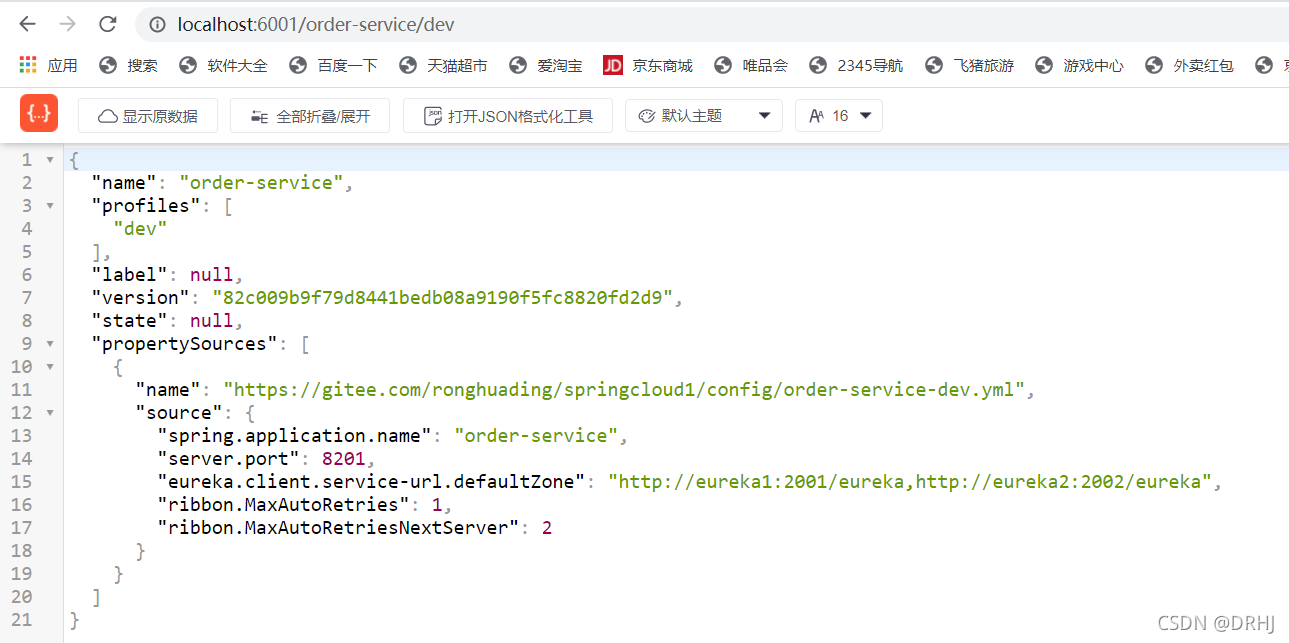Click the "spring.application.name" key
1289x643 pixels.
tap(295, 436)
